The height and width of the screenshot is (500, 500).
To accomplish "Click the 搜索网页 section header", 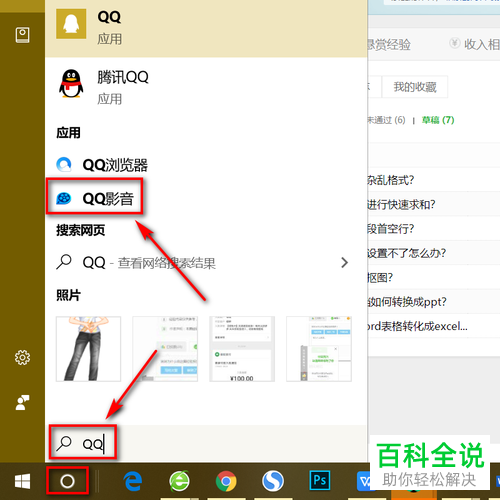I will [80, 230].
